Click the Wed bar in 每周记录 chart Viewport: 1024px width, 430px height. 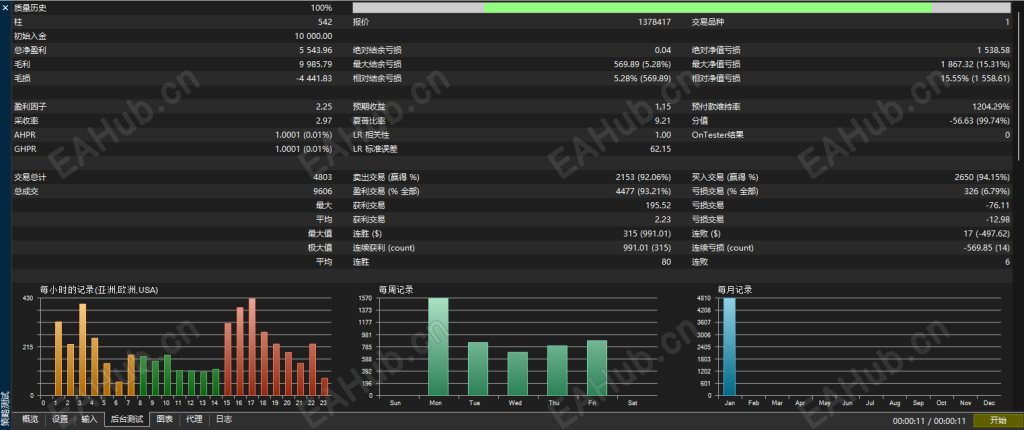(518, 374)
